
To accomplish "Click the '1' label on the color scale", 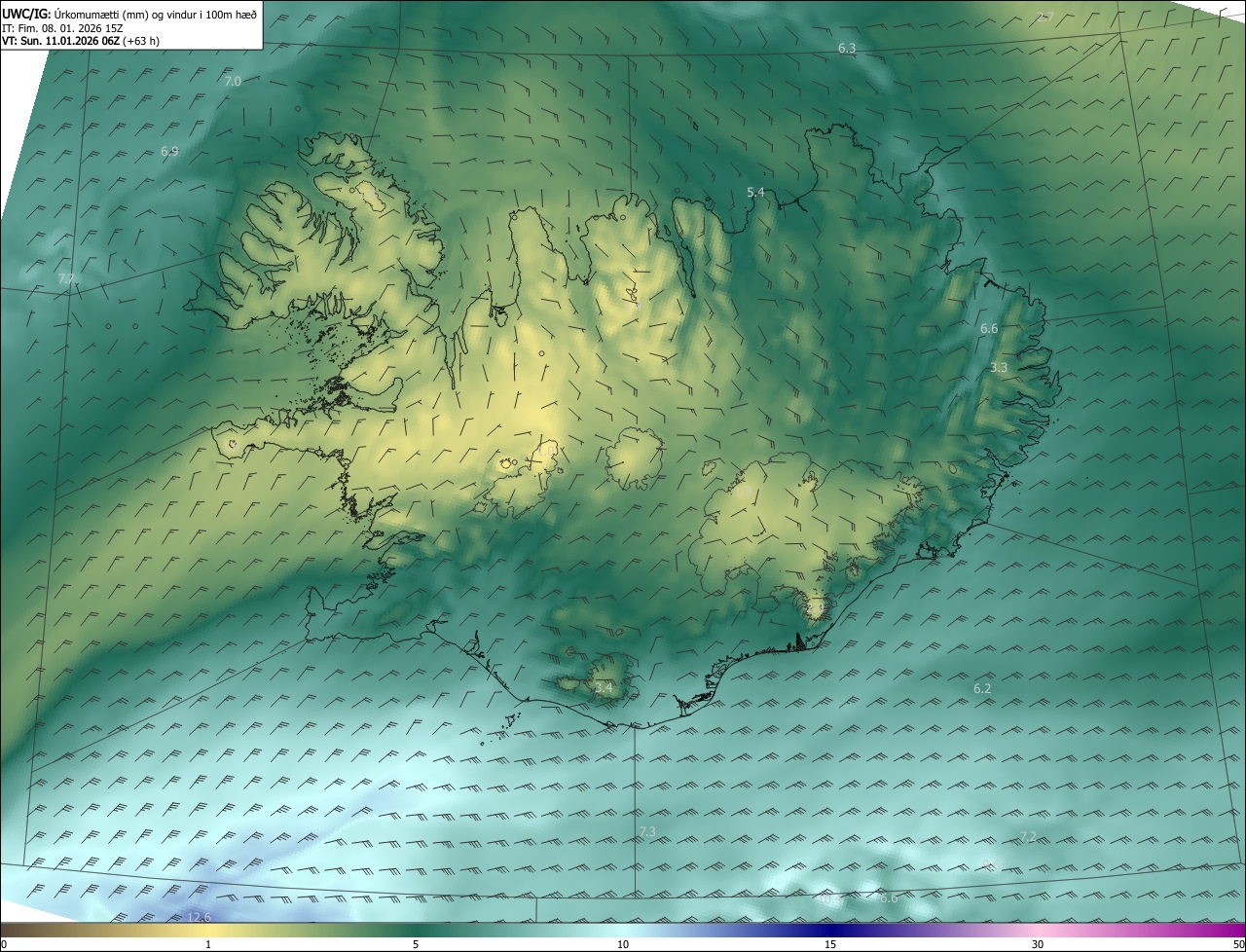I will tap(208, 944).
